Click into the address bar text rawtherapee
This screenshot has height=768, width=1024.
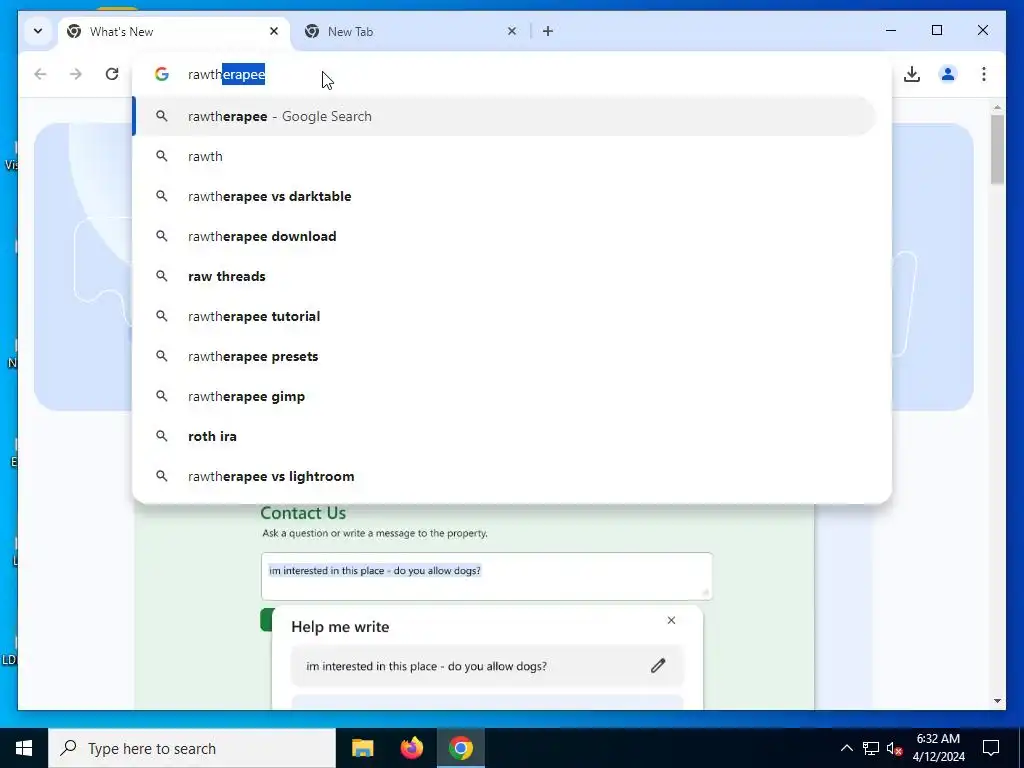click(227, 74)
